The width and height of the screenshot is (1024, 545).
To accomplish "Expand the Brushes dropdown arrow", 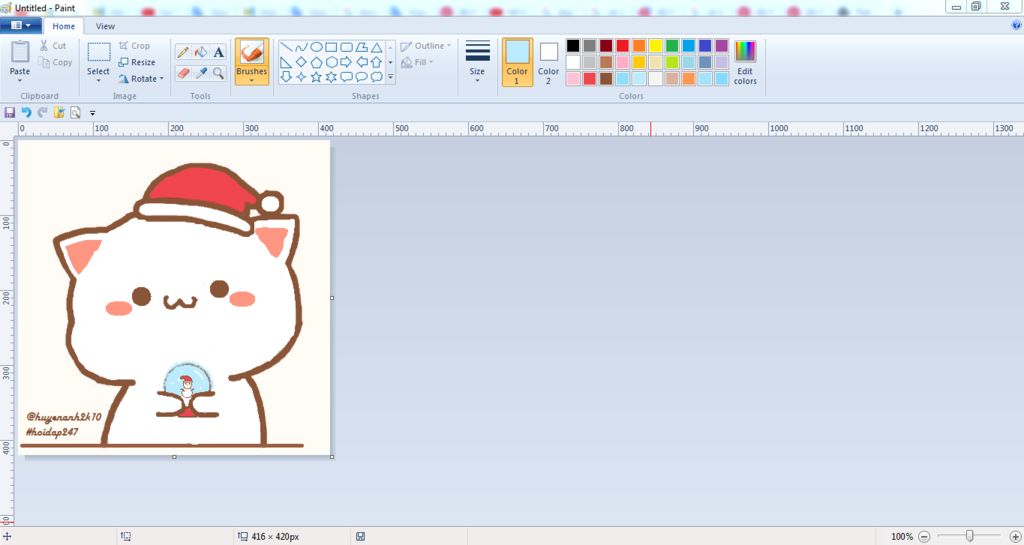I will click(x=251, y=80).
